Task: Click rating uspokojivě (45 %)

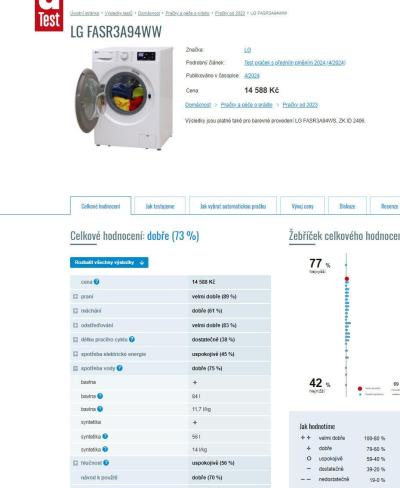Action: pos(213,354)
